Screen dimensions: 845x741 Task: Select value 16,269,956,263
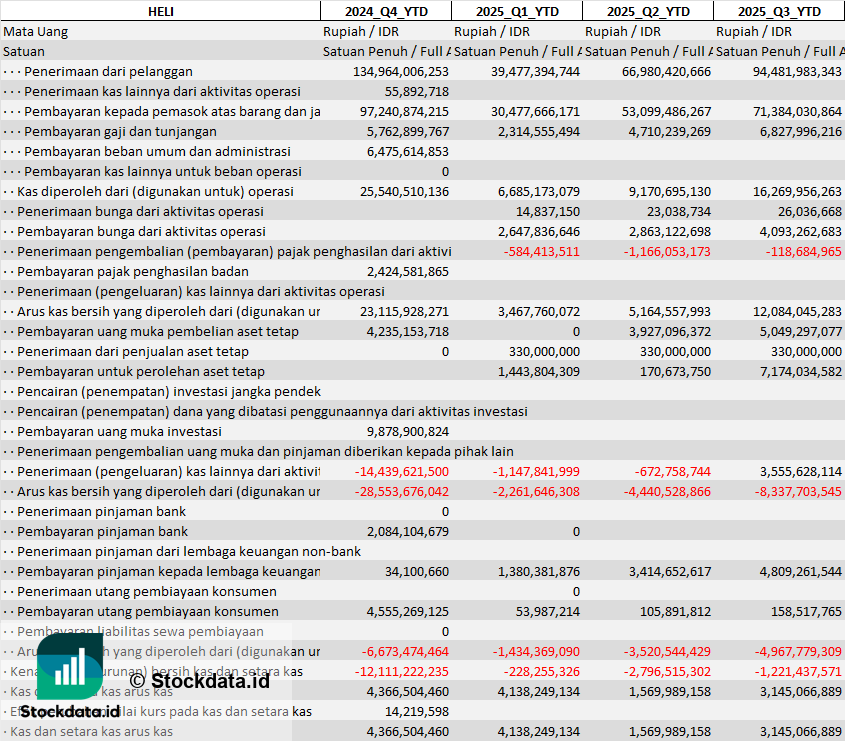click(x=797, y=191)
